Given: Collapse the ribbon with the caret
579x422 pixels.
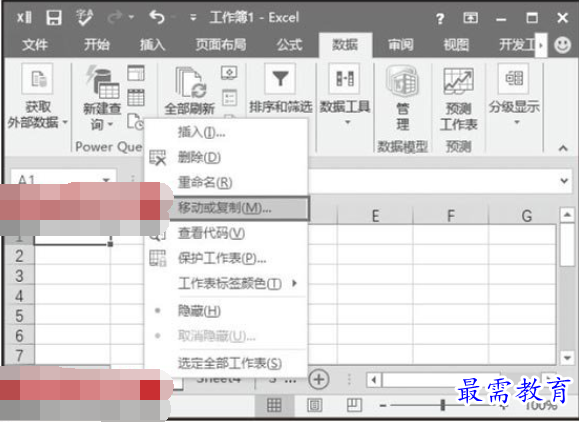Looking at the screenshot, I should coord(563,148).
